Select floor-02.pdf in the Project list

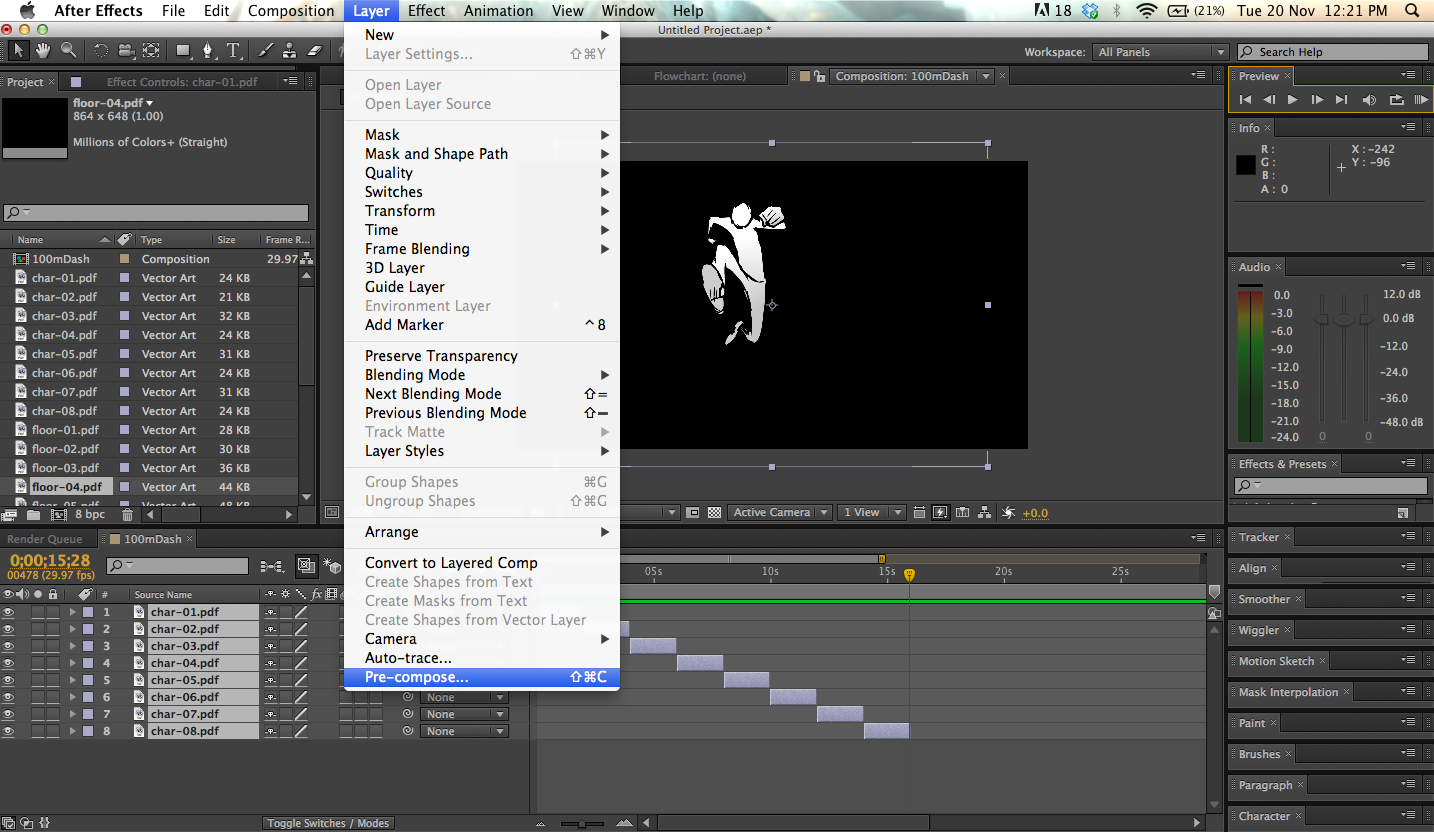(x=65, y=449)
